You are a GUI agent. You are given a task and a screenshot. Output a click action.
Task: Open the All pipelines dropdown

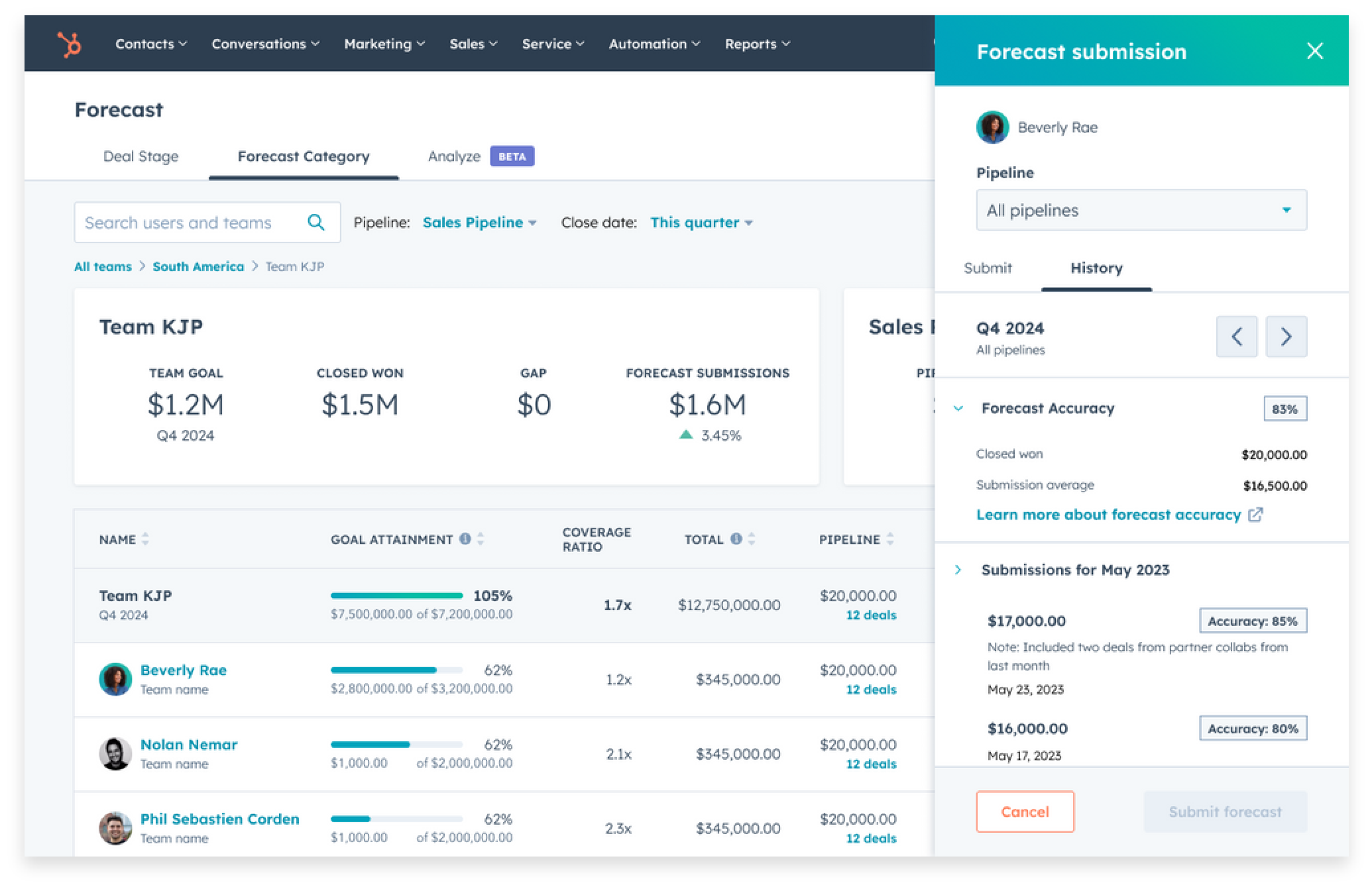coord(1141,211)
